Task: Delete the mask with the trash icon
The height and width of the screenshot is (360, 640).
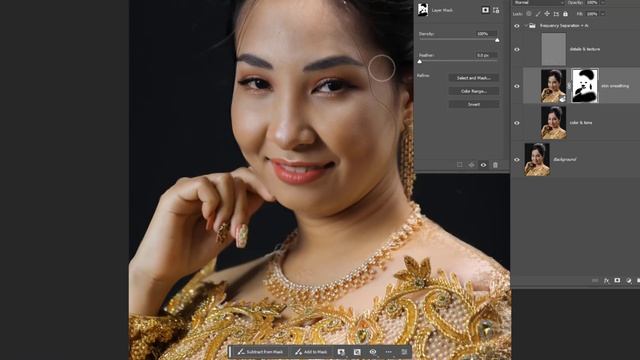Action: (495, 165)
